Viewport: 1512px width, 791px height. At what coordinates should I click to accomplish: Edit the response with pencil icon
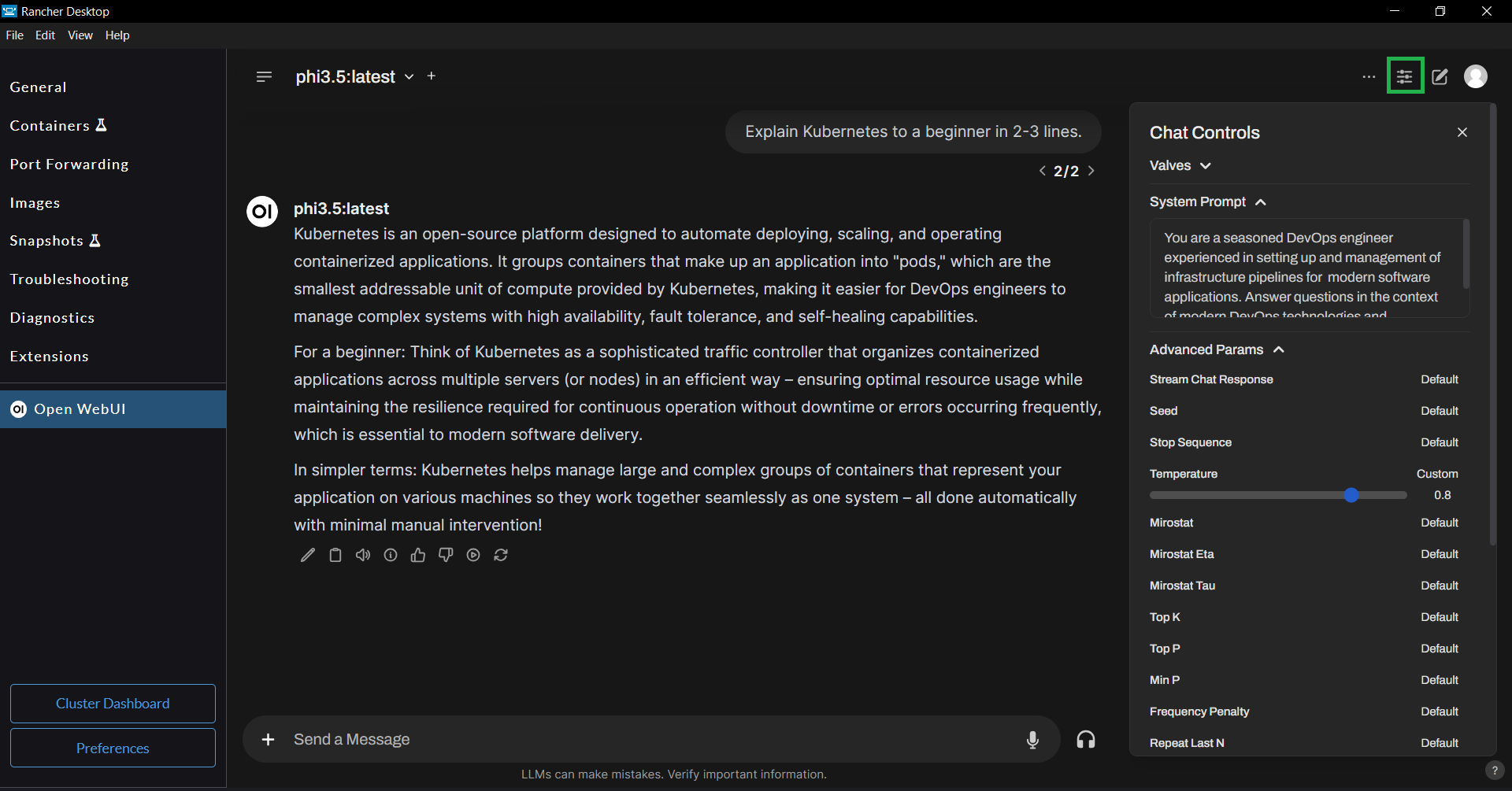tap(308, 555)
